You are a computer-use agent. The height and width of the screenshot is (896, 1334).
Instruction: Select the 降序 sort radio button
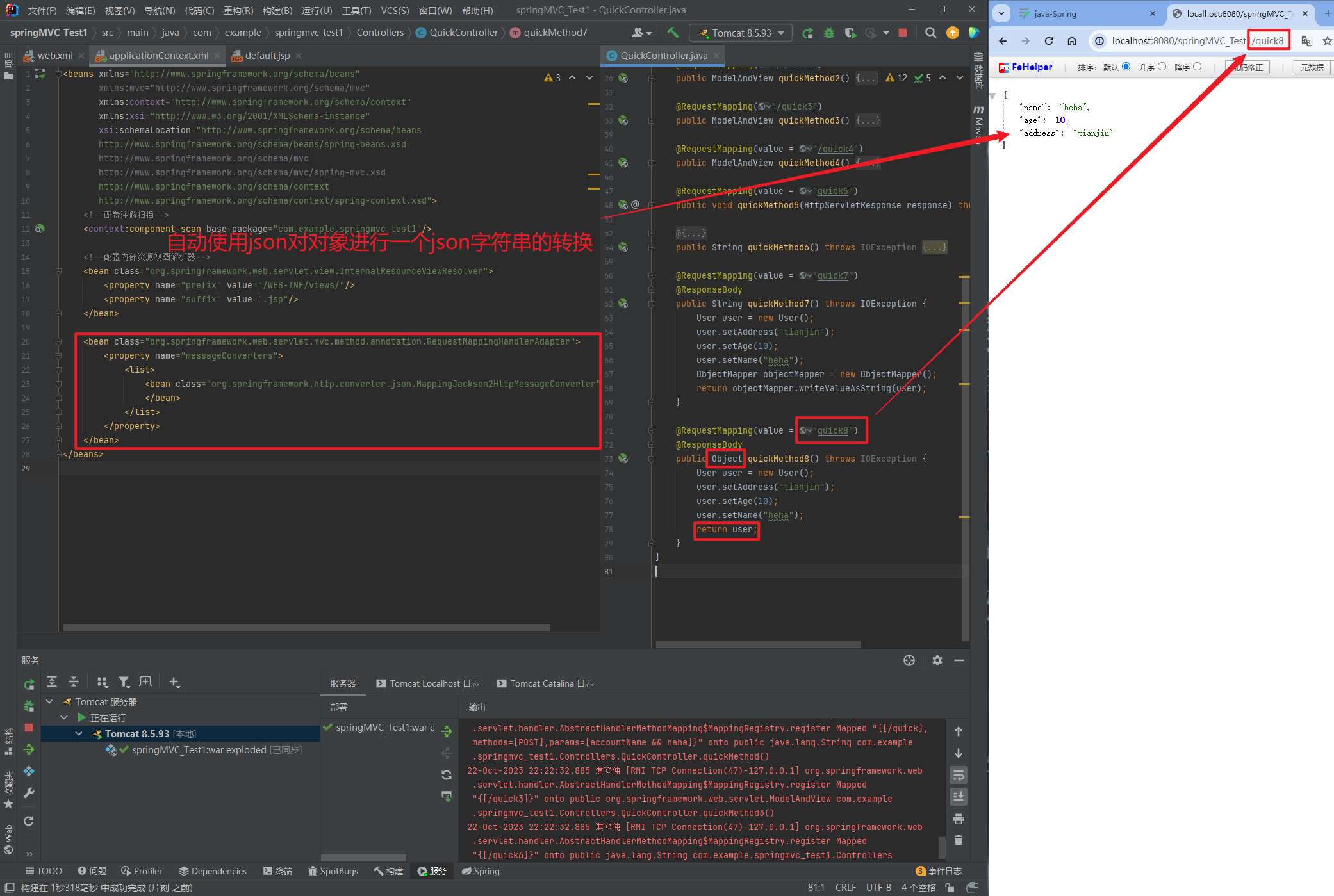click(x=1197, y=67)
